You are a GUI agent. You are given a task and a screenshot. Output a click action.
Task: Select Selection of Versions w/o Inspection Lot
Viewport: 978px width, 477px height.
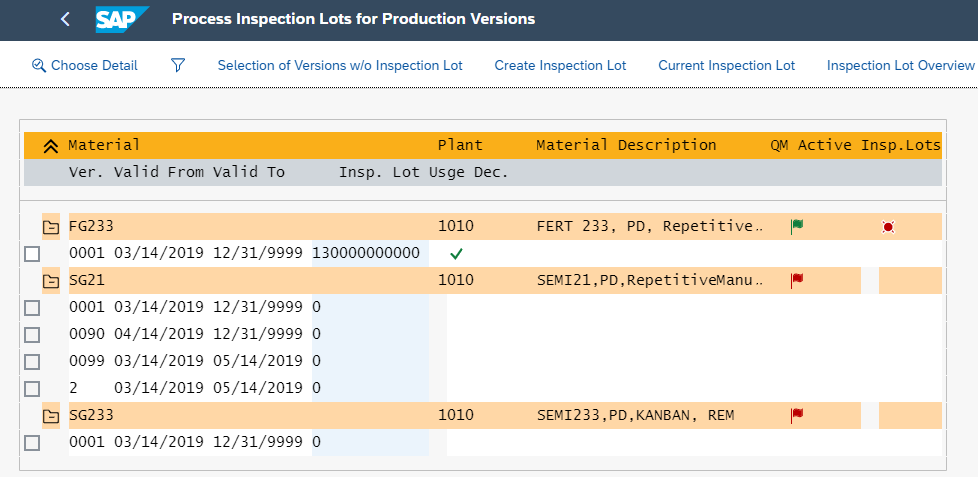[340, 65]
